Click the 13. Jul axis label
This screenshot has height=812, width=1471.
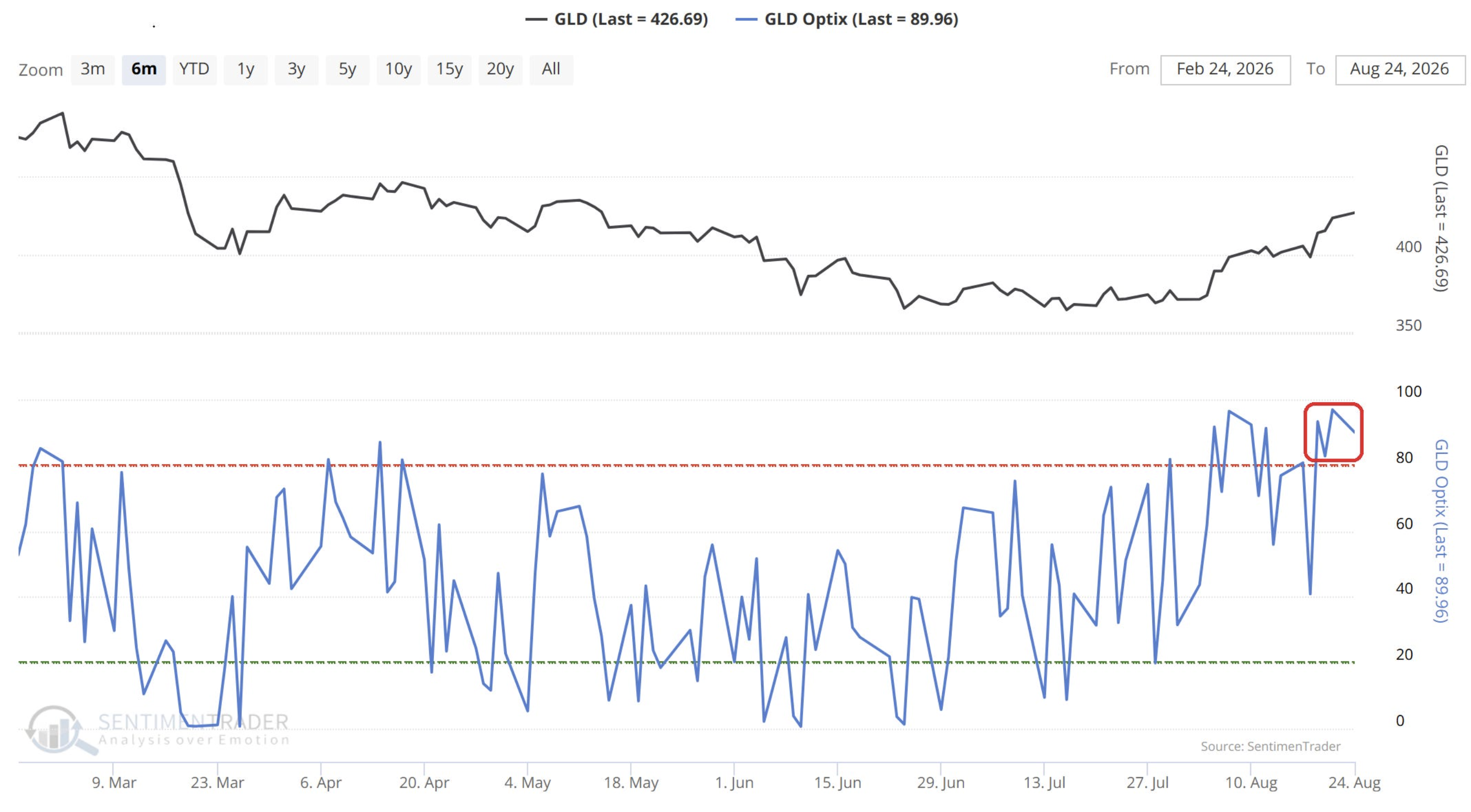click(x=1044, y=782)
